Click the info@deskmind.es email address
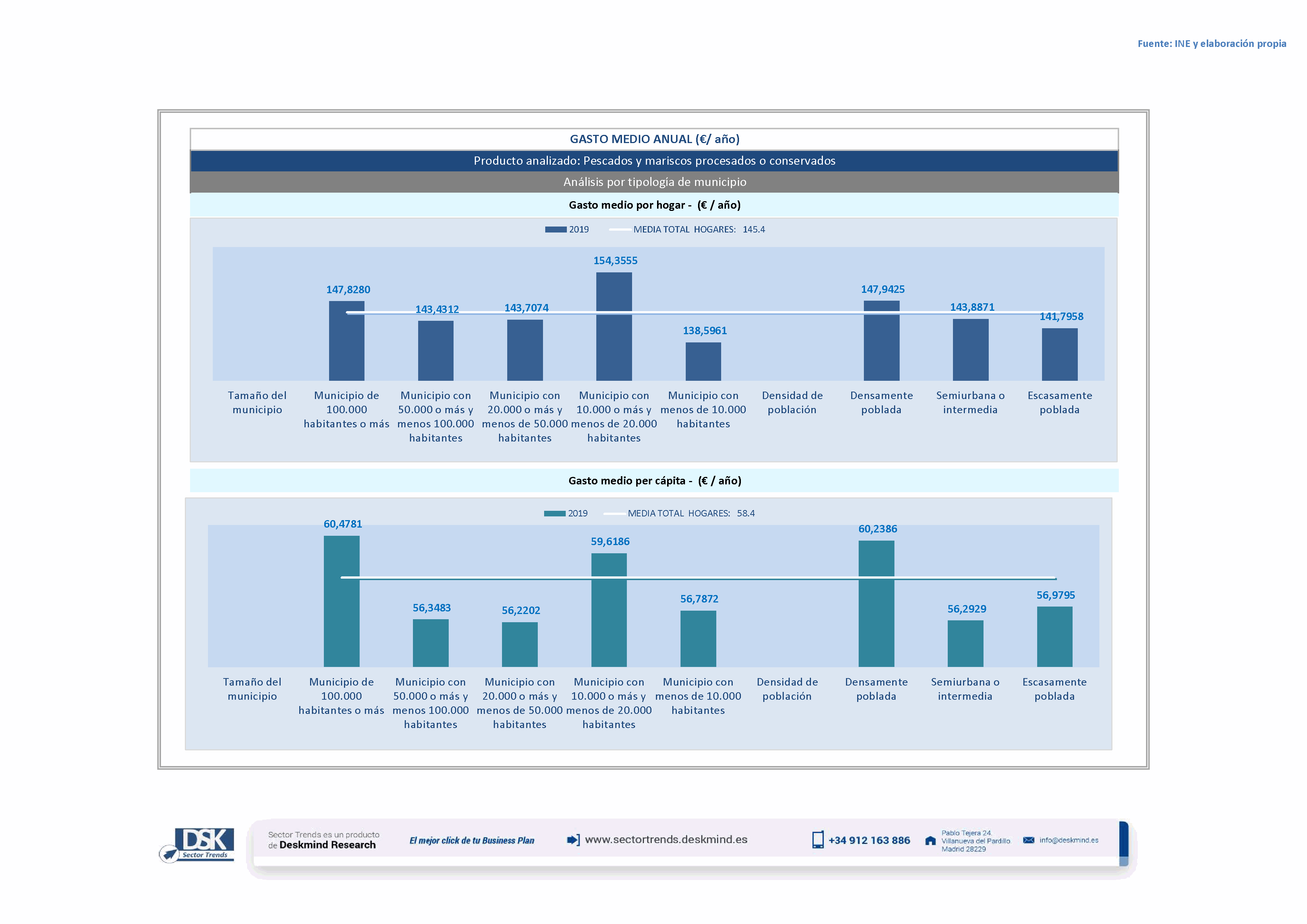The image size is (1307, 924). pos(1068,840)
